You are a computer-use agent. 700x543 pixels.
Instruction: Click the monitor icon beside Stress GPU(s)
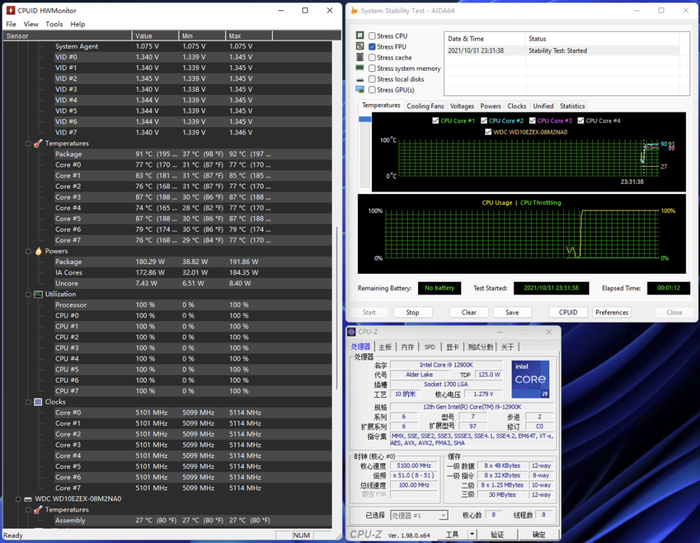[360, 90]
